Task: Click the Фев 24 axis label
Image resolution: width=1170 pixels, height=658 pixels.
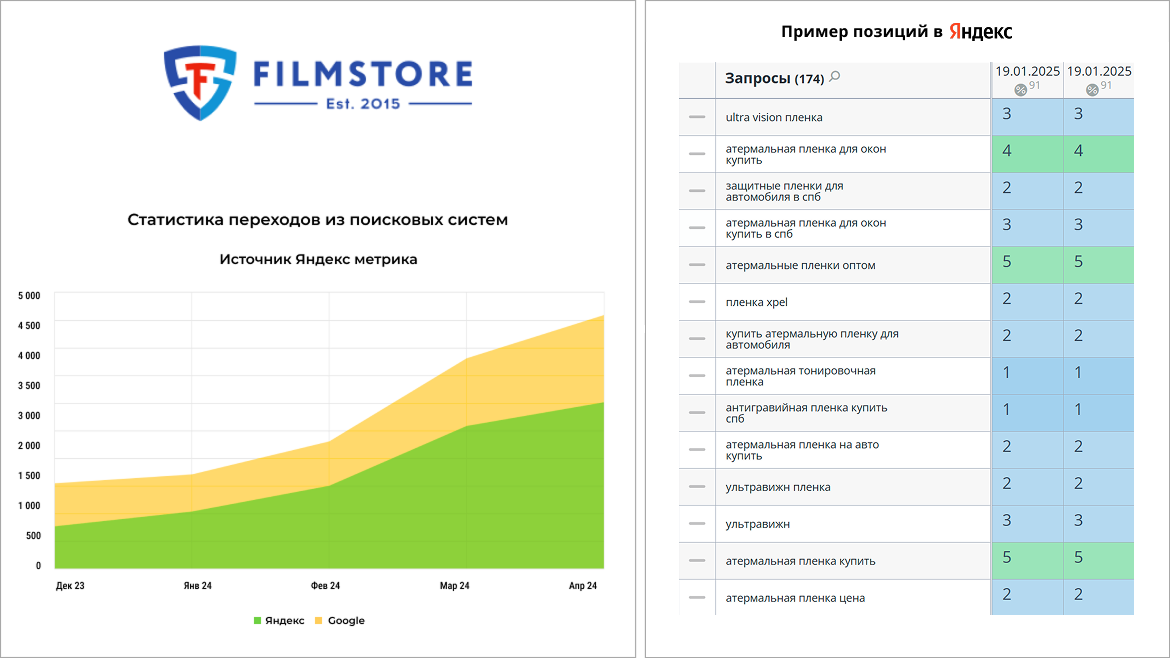Action: pyautogui.click(x=325, y=586)
